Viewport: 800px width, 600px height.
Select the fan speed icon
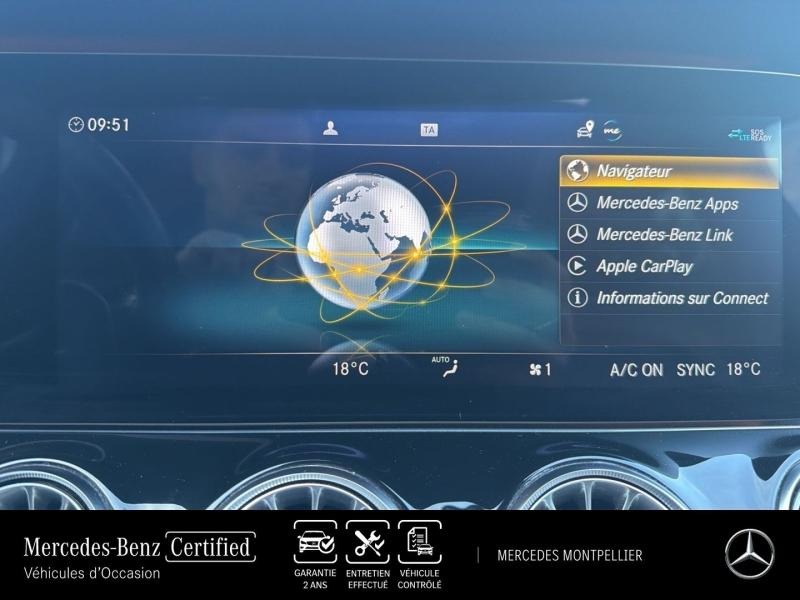pos(535,370)
